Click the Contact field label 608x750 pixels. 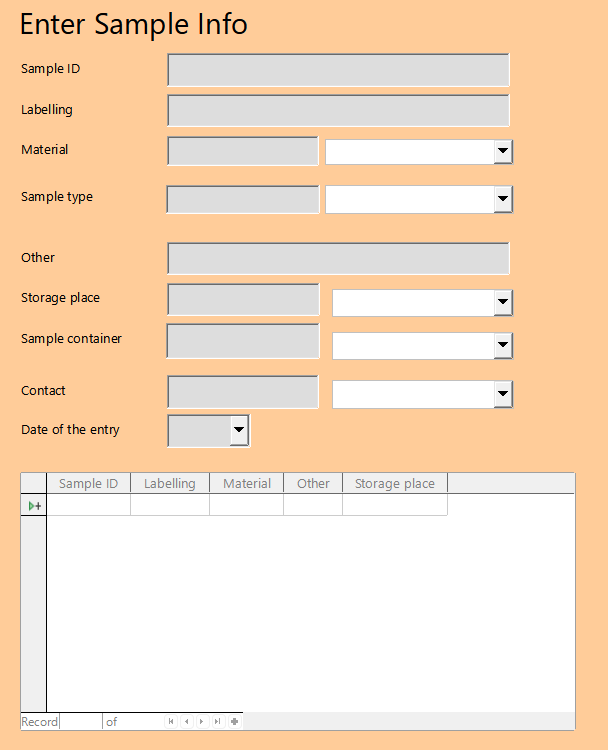[x=43, y=391]
